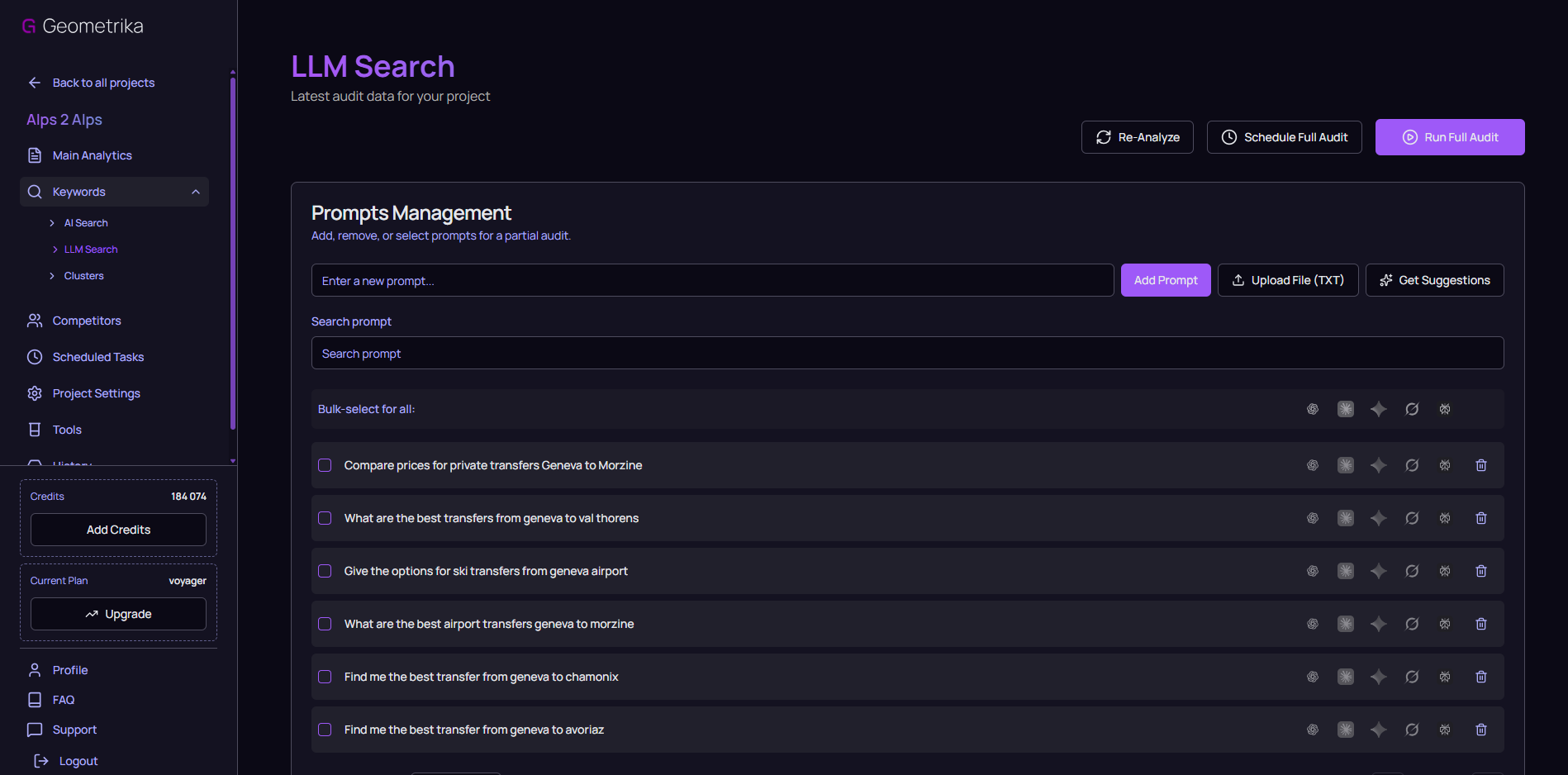This screenshot has height=775, width=1568.
Task: Expand the Clusters submenu item
Action: pyautogui.click(x=52, y=276)
